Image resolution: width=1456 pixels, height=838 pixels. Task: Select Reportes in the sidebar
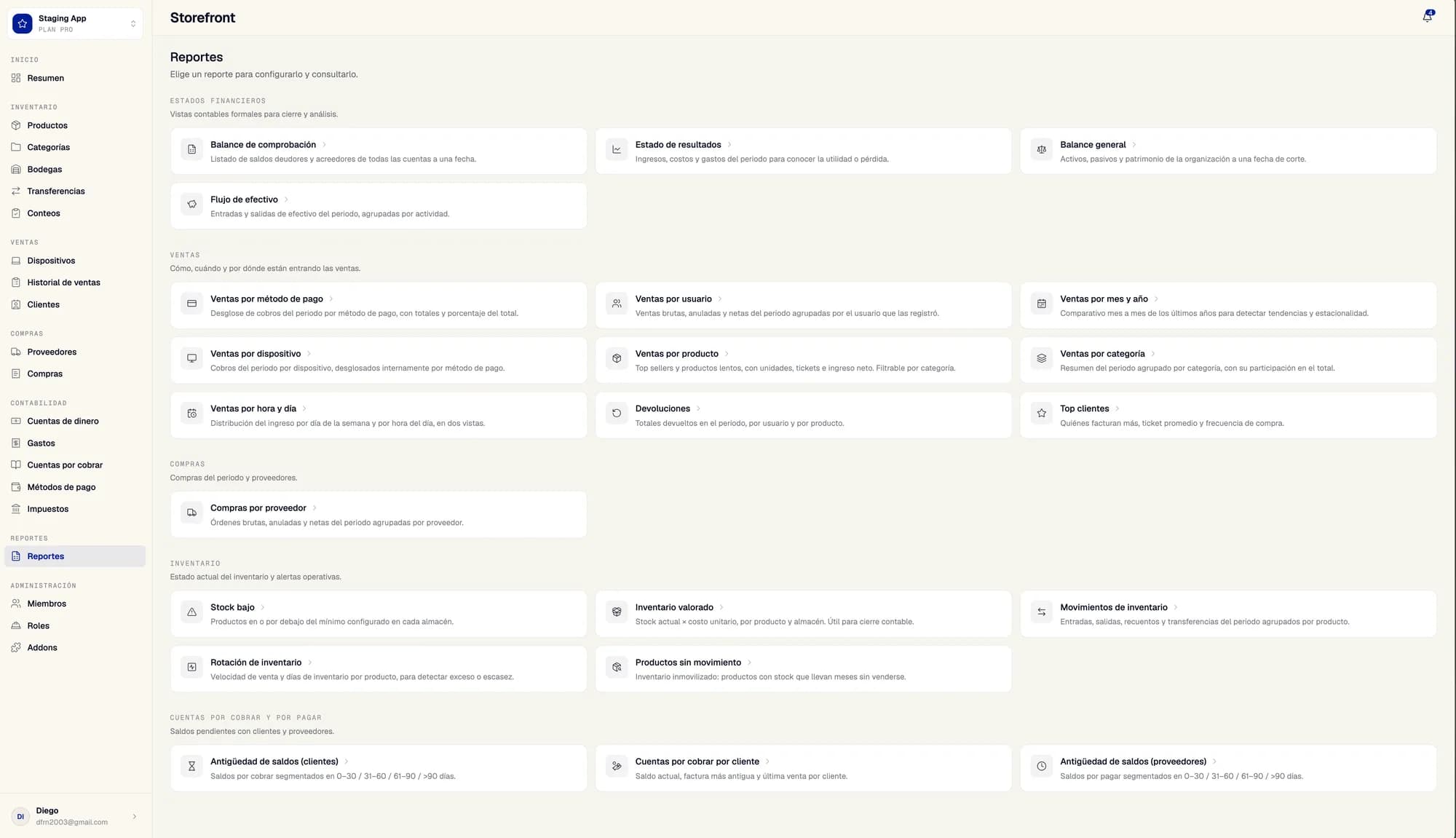(x=75, y=556)
